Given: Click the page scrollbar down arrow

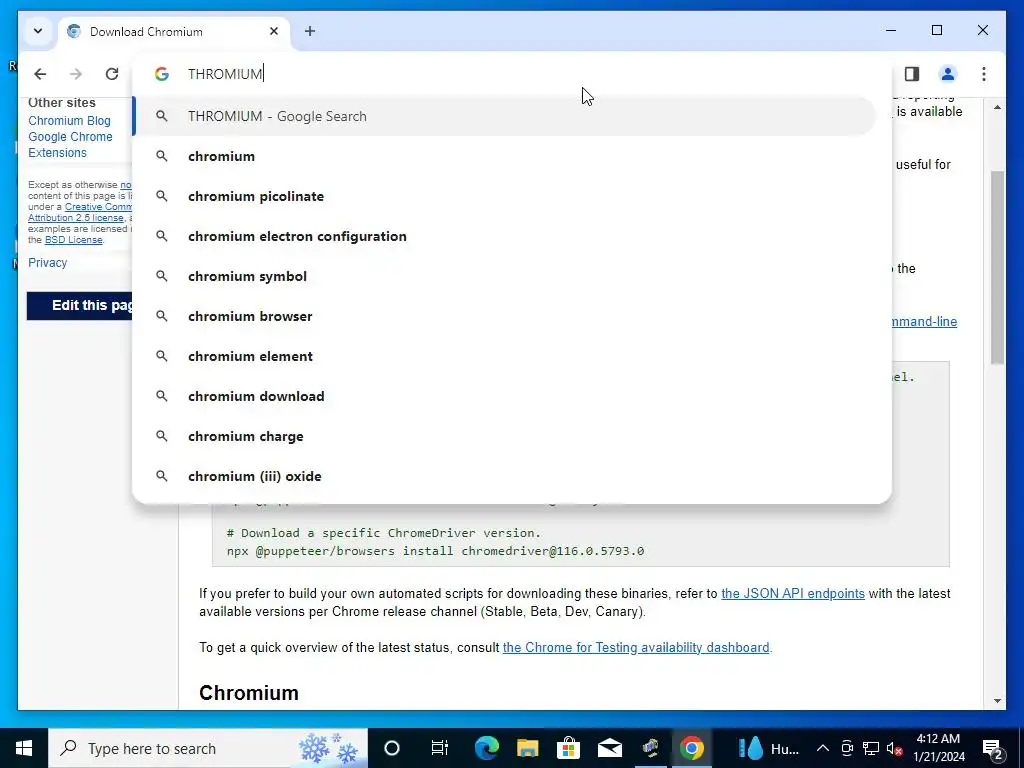Looking at the screenshot, I should (x=997, y=701).
